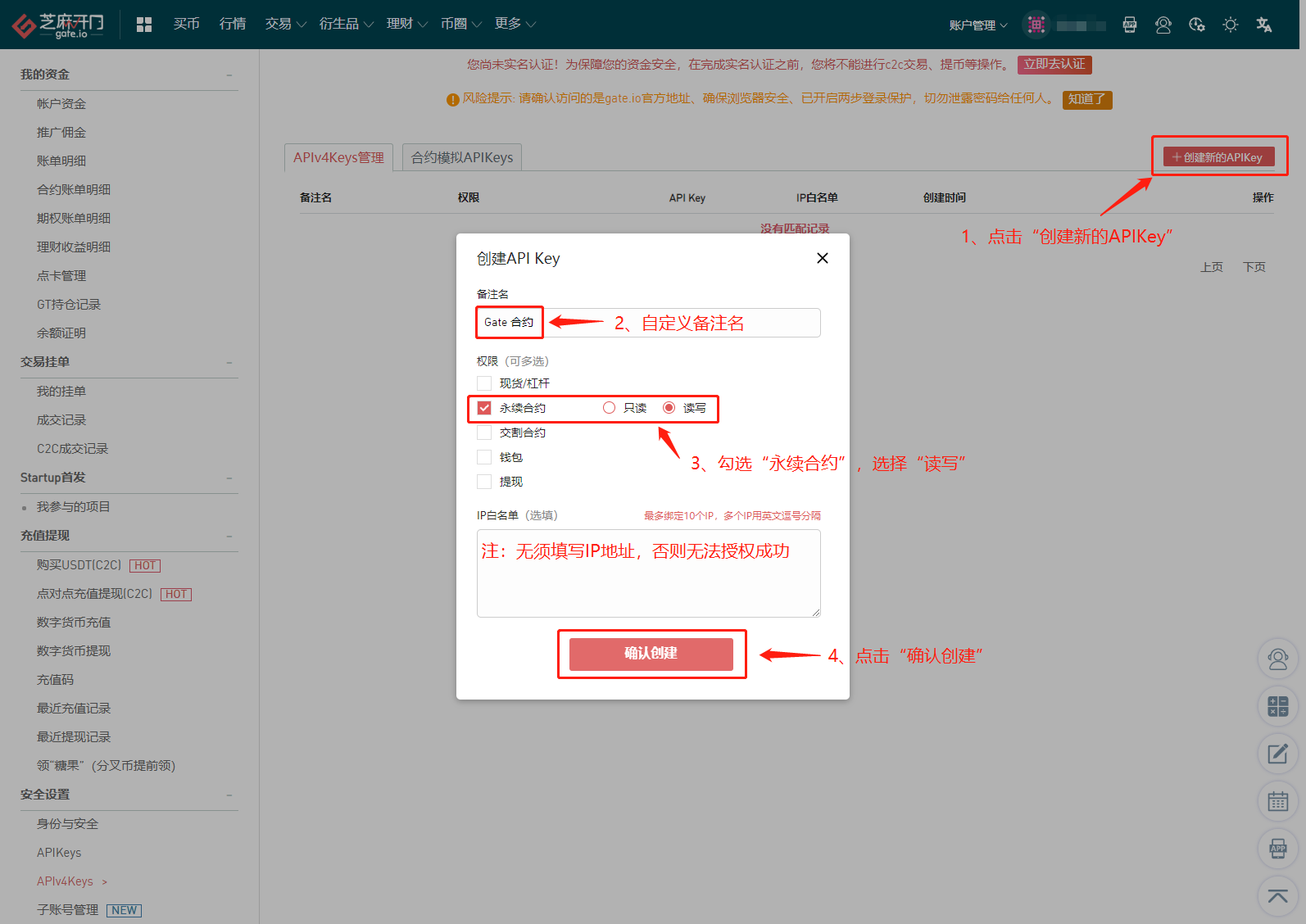Click the IP白名单 text area

649,573
